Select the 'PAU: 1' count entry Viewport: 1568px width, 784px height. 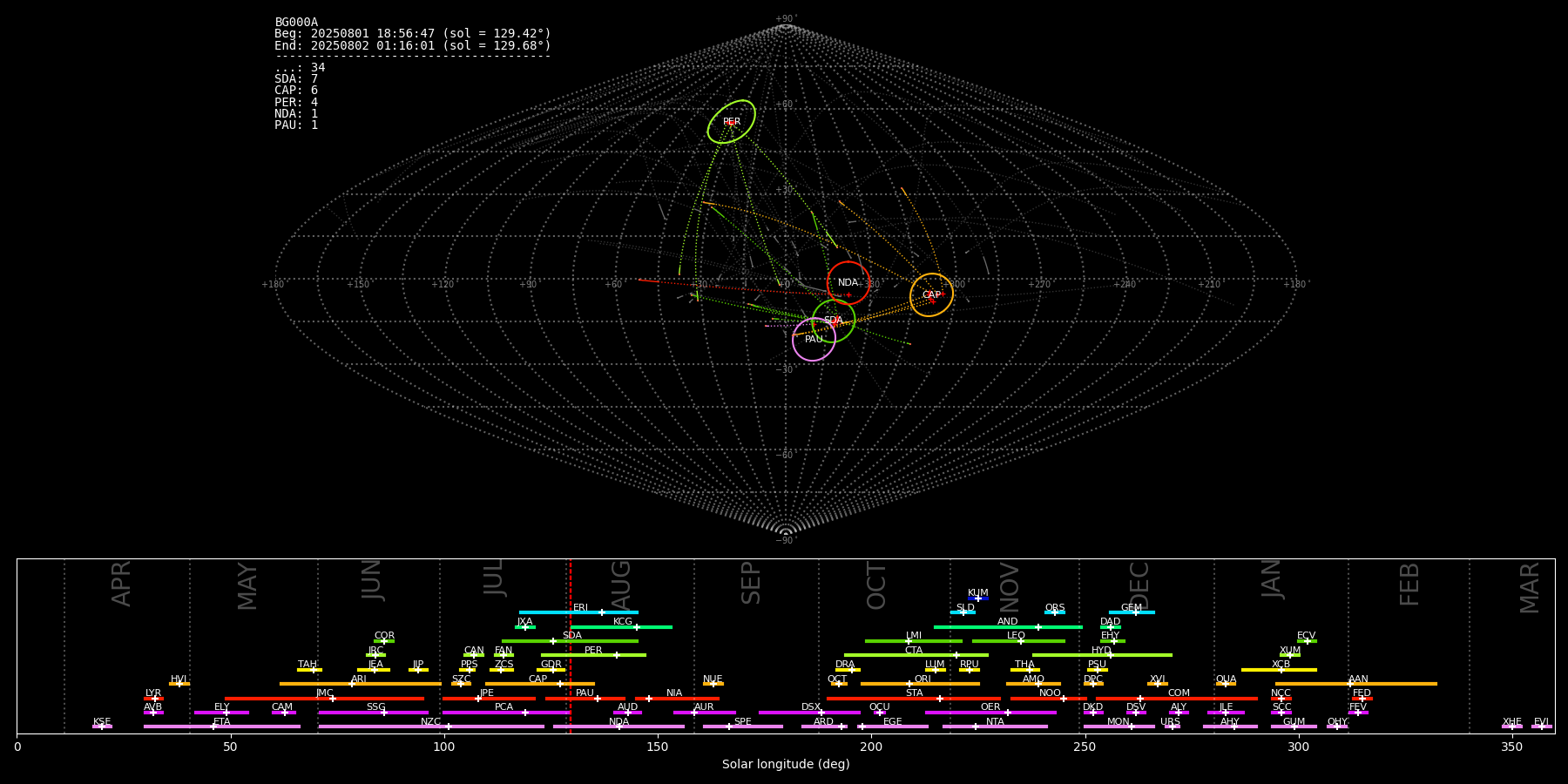tap(296, 125)
